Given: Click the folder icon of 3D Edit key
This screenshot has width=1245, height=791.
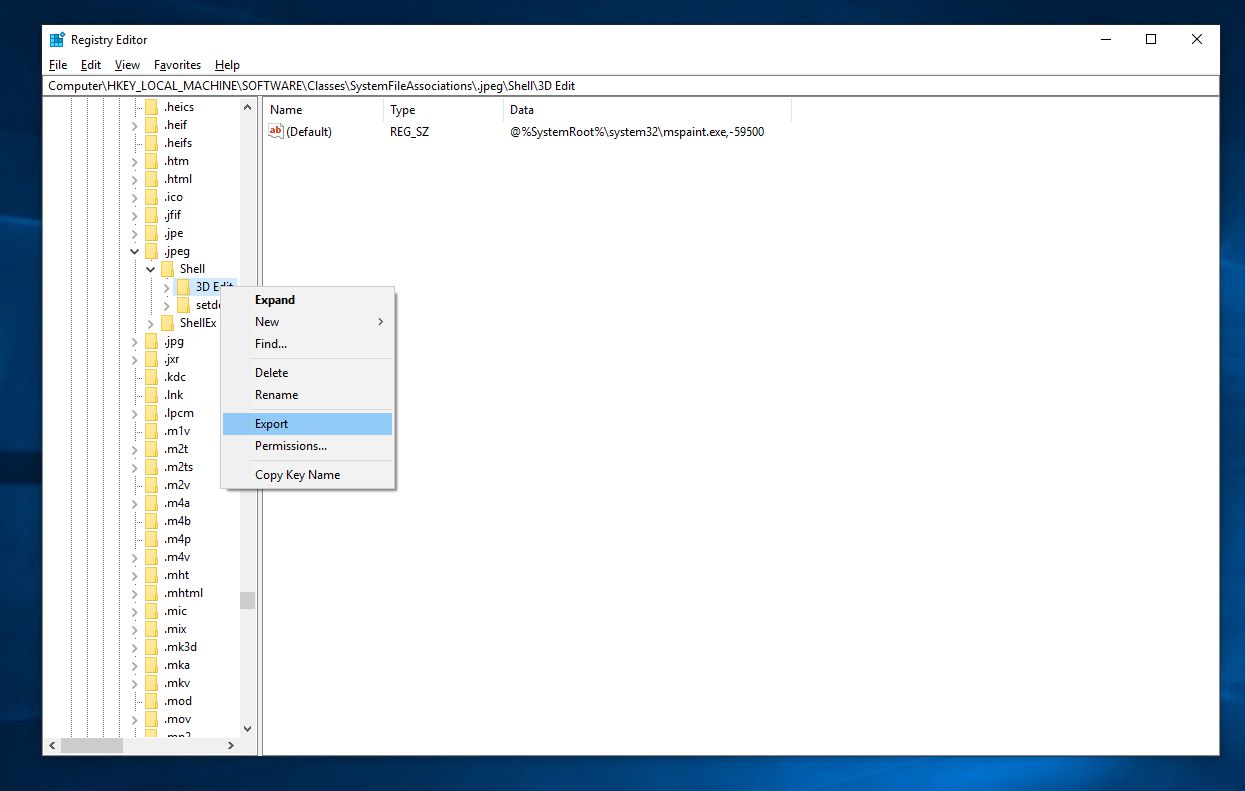Looking at the screenshot, I should (x=183, y=287).
